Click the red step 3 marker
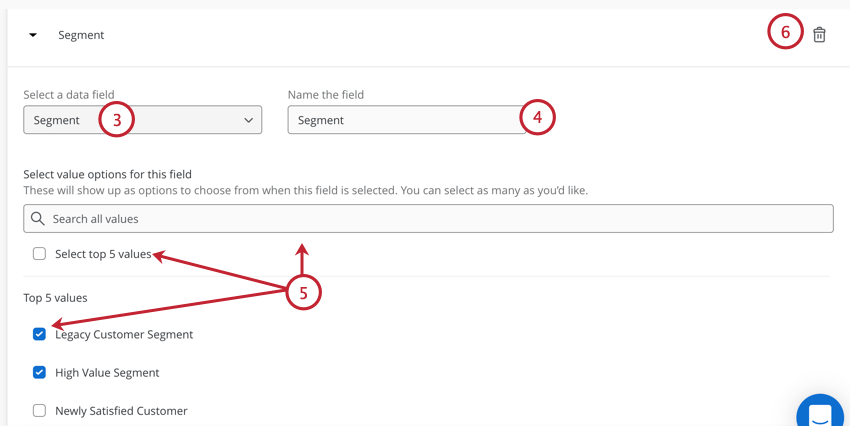Image resolution: width=850 pixels, height=426 pixels. tap(116, 119)
